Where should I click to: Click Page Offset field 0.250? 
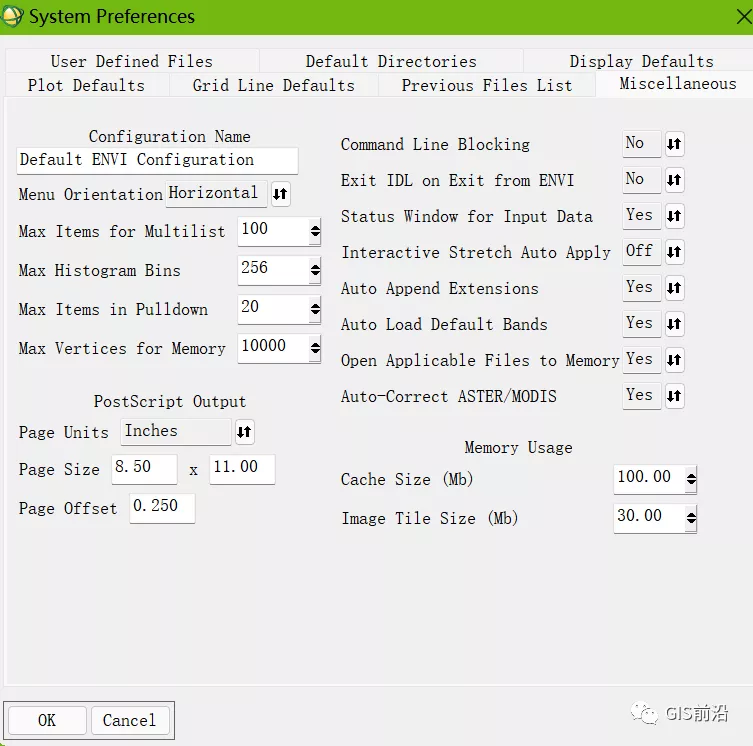pyautogui.click(x=162, y=508)
